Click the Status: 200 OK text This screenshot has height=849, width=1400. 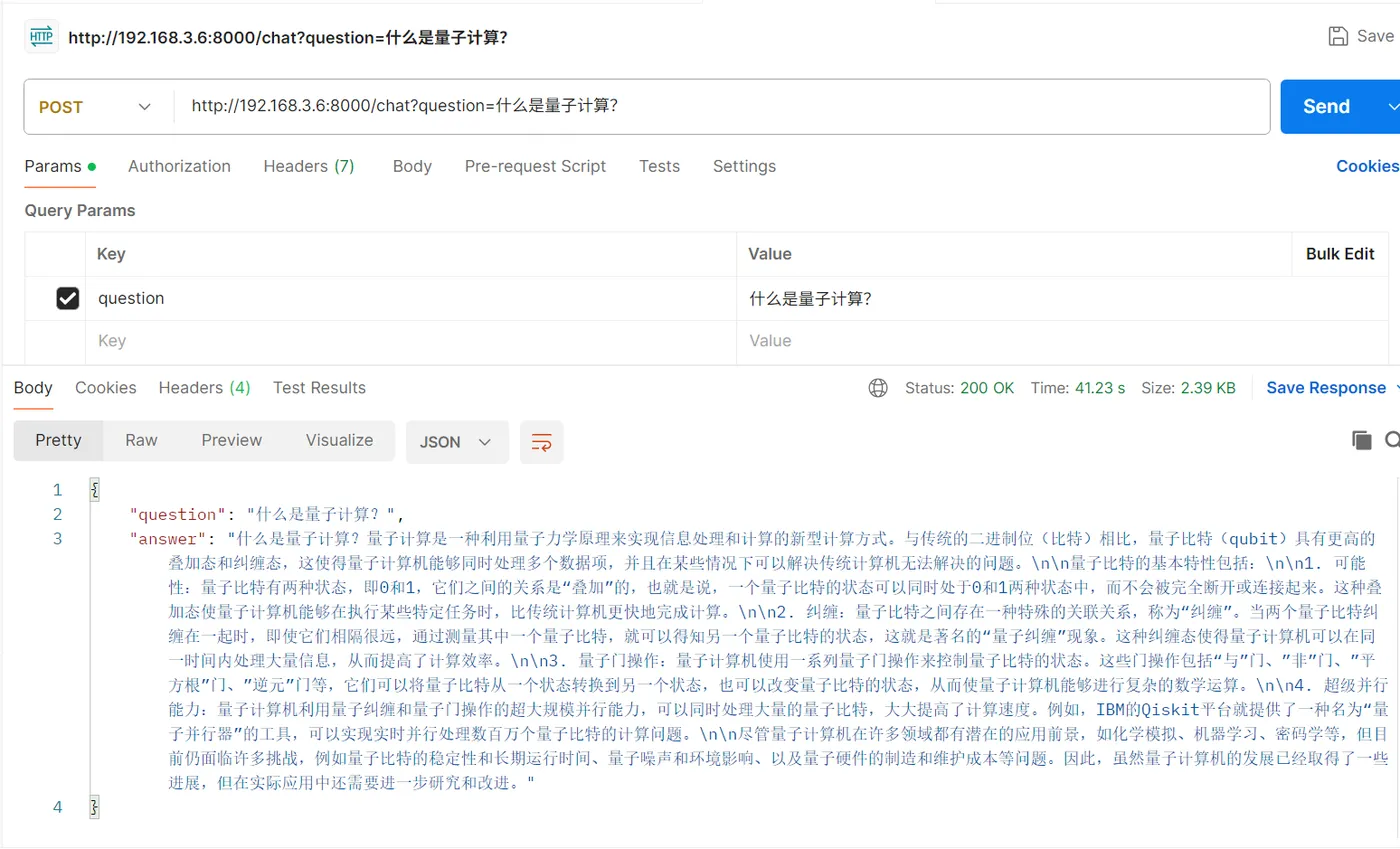959,388
